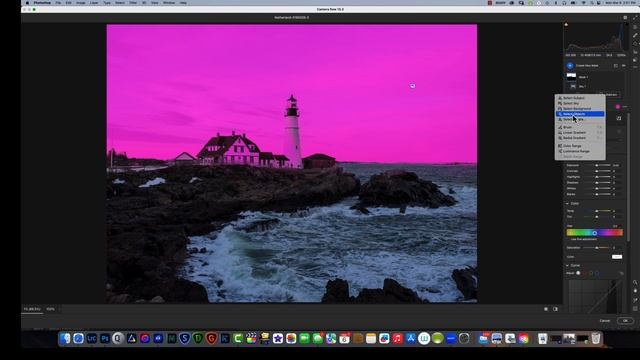The width and height of the screenshot is (640, 360).
Task: Click the Hue rainbow slider handle
Action: point(595,233)
